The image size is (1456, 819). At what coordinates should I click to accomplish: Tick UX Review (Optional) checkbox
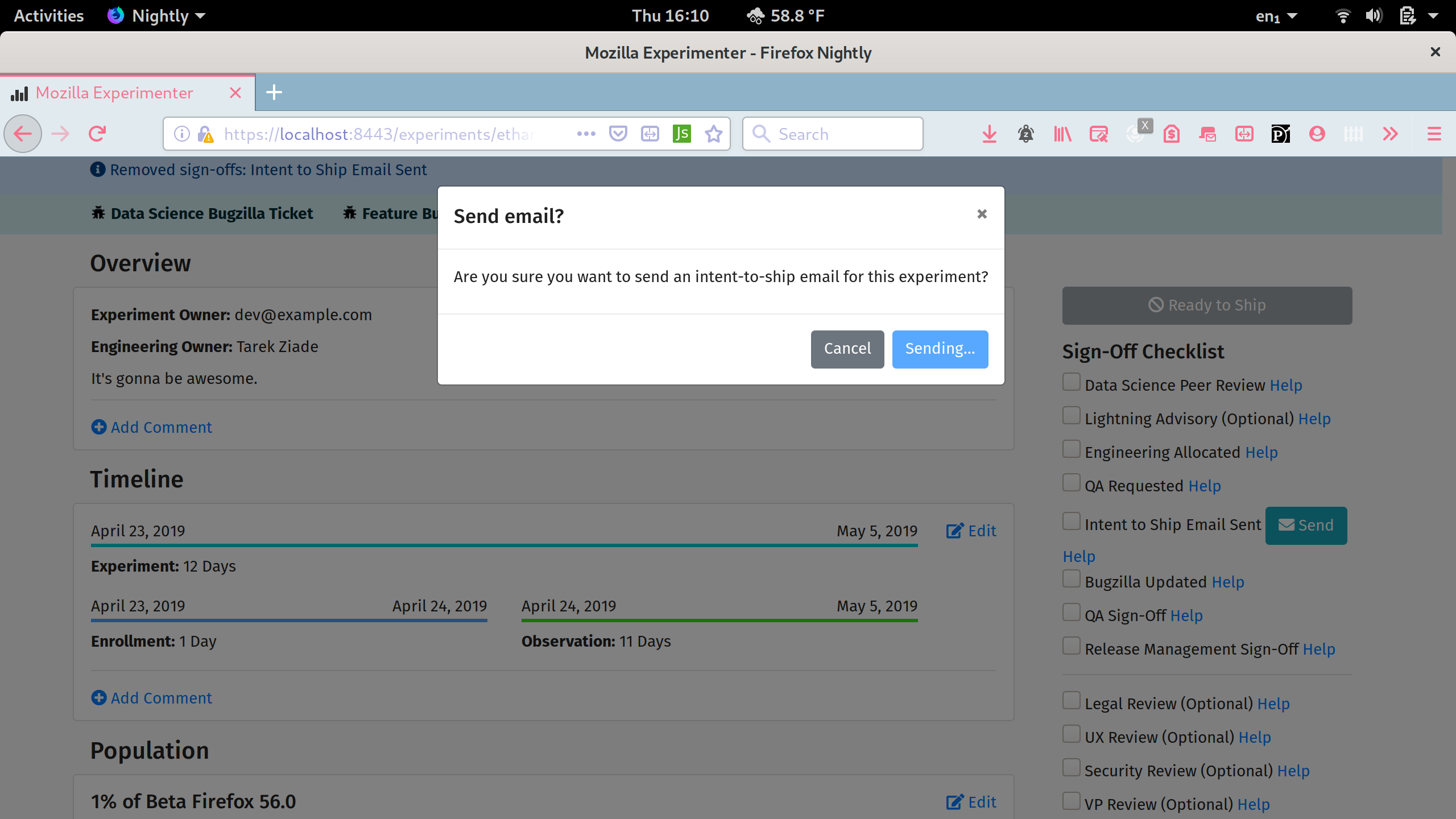coord(1072,734)
